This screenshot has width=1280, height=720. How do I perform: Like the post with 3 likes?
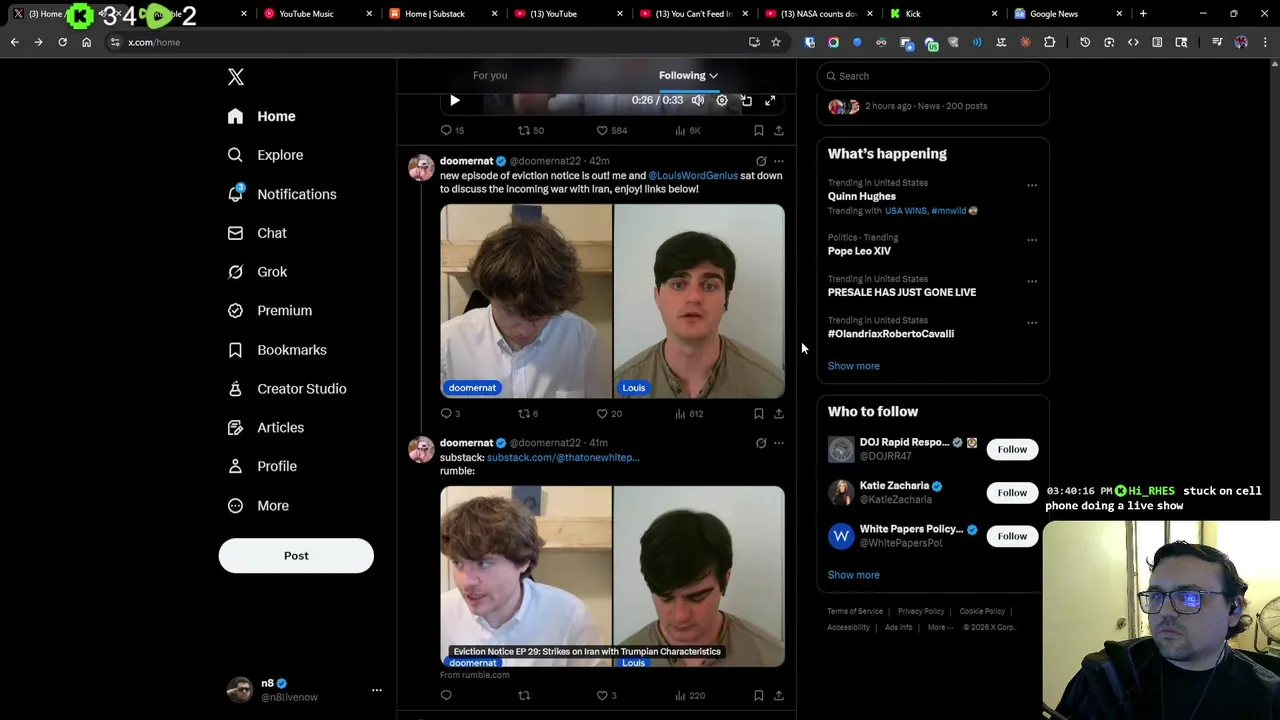click(x=606, y=696)
